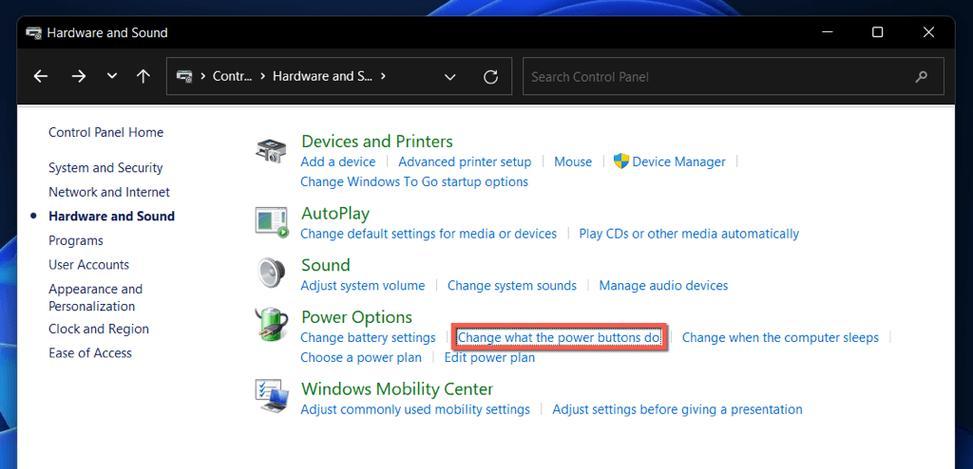Click 'Choose a power plan'

(x=361, y=358)
